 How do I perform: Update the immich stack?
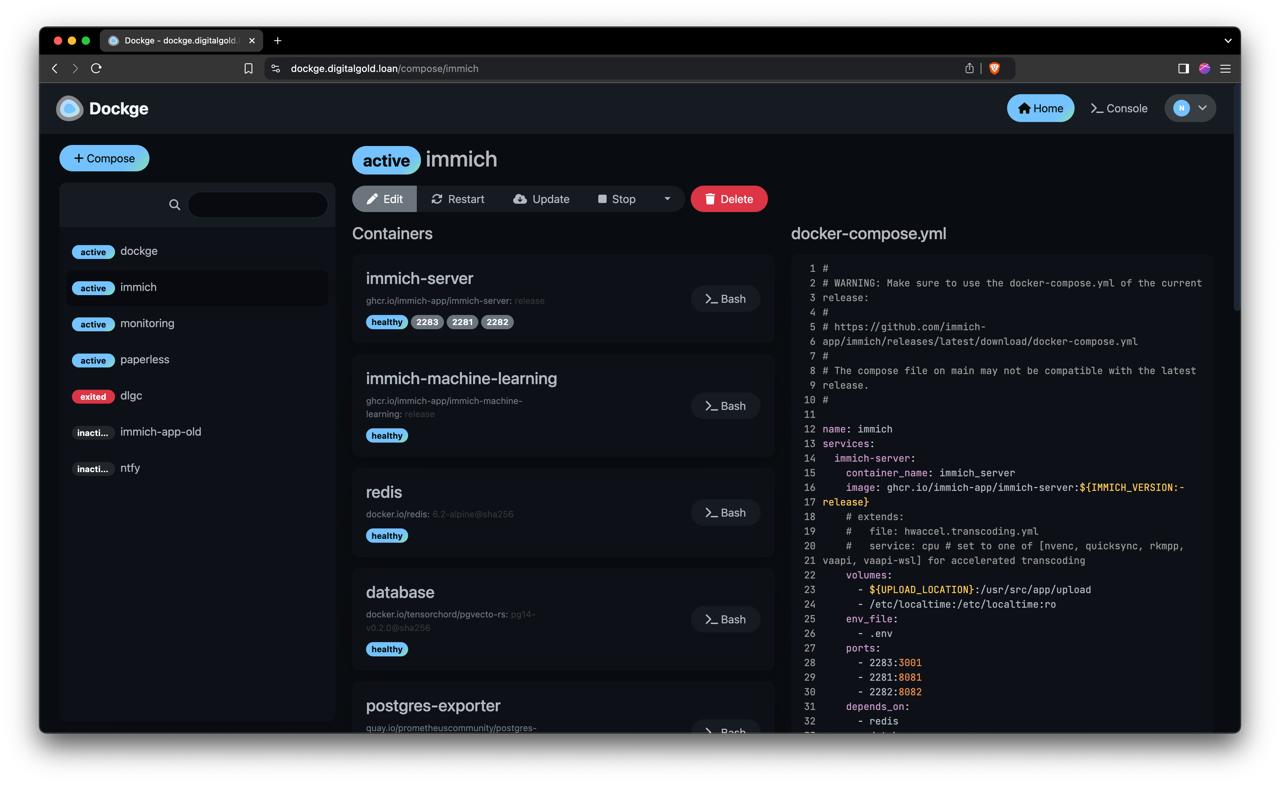click(541, 199)
